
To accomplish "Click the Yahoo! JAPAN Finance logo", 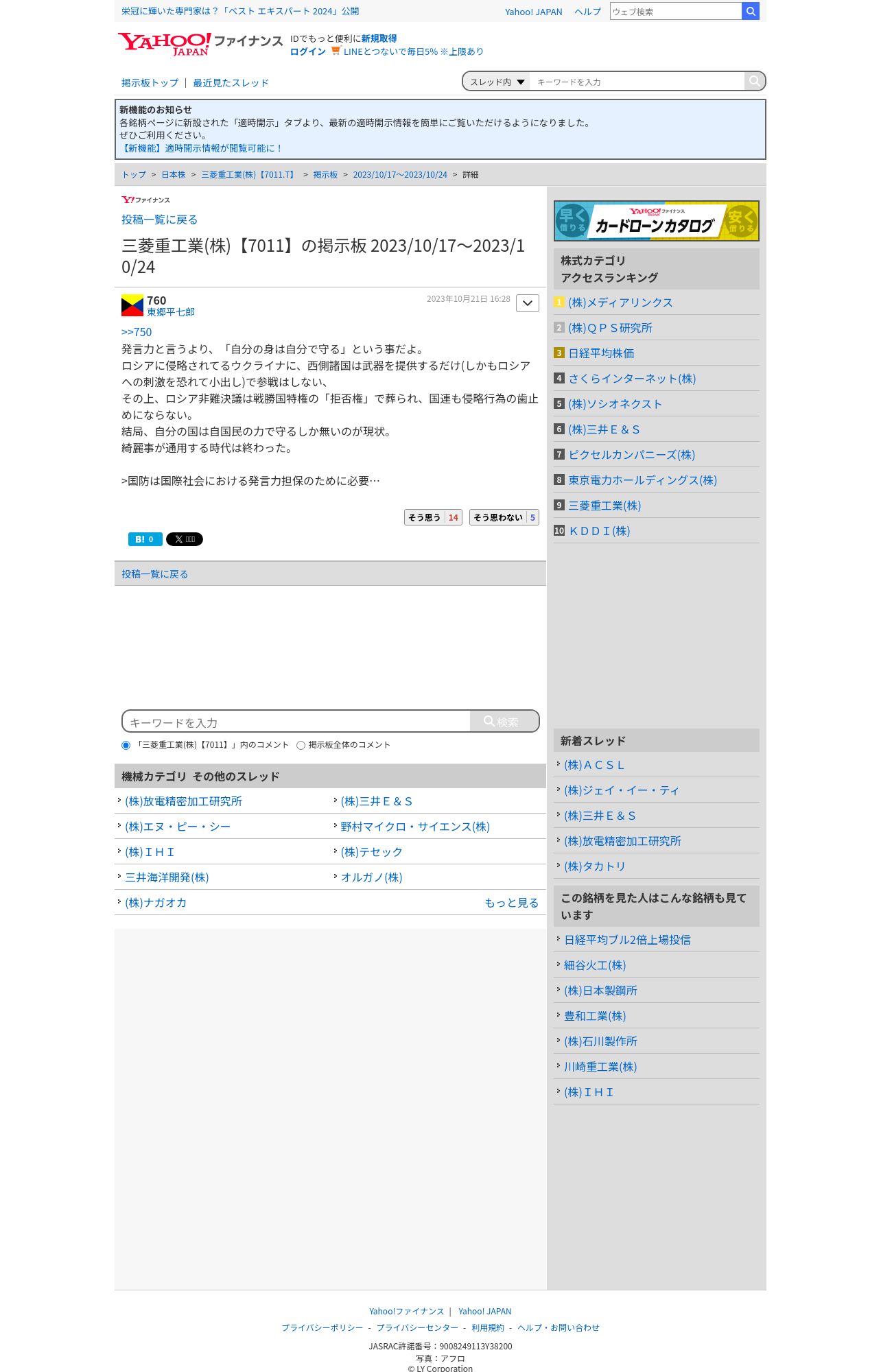I will coord(200,44).
